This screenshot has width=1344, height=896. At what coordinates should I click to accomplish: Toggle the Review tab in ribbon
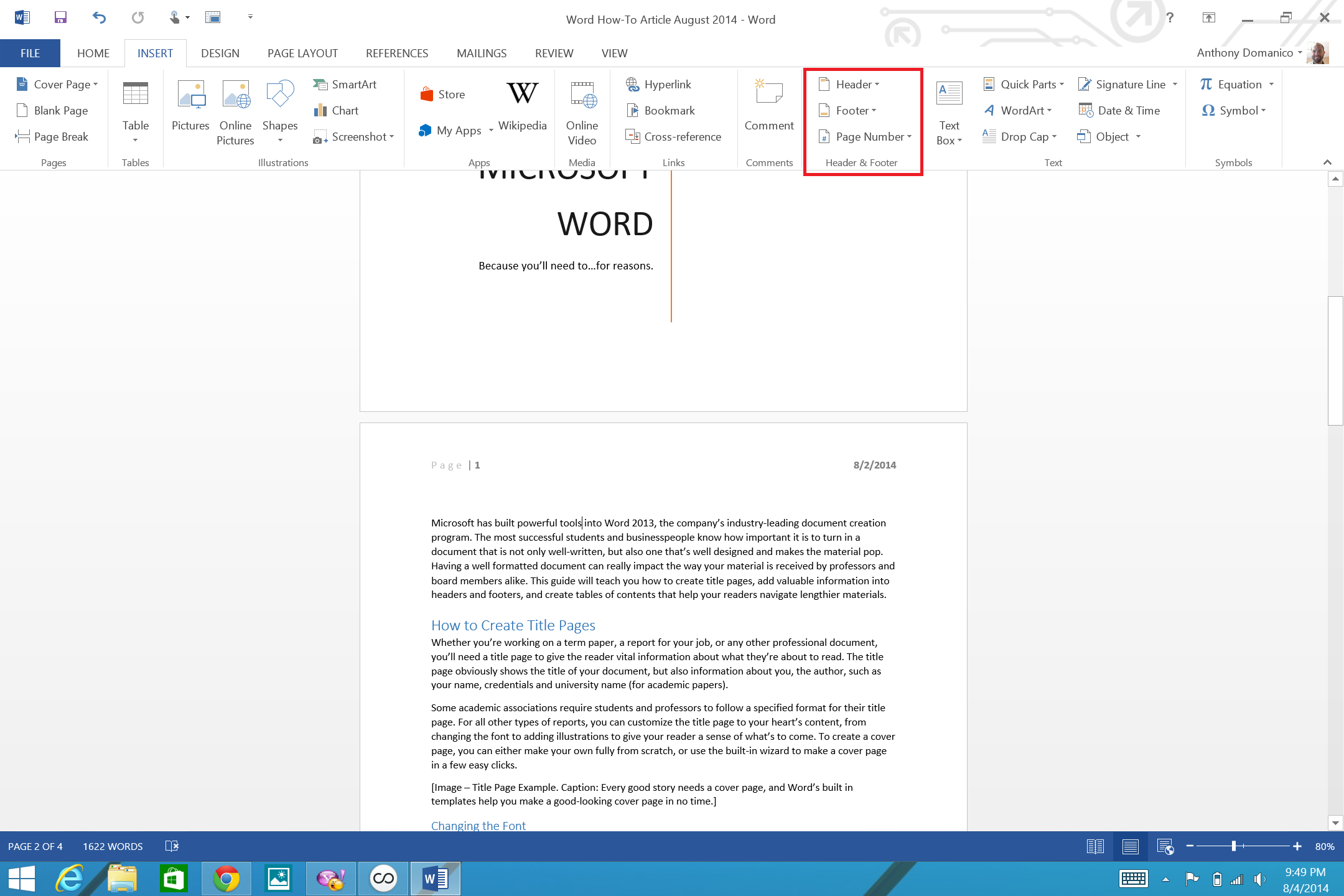[x=554, y=53]
